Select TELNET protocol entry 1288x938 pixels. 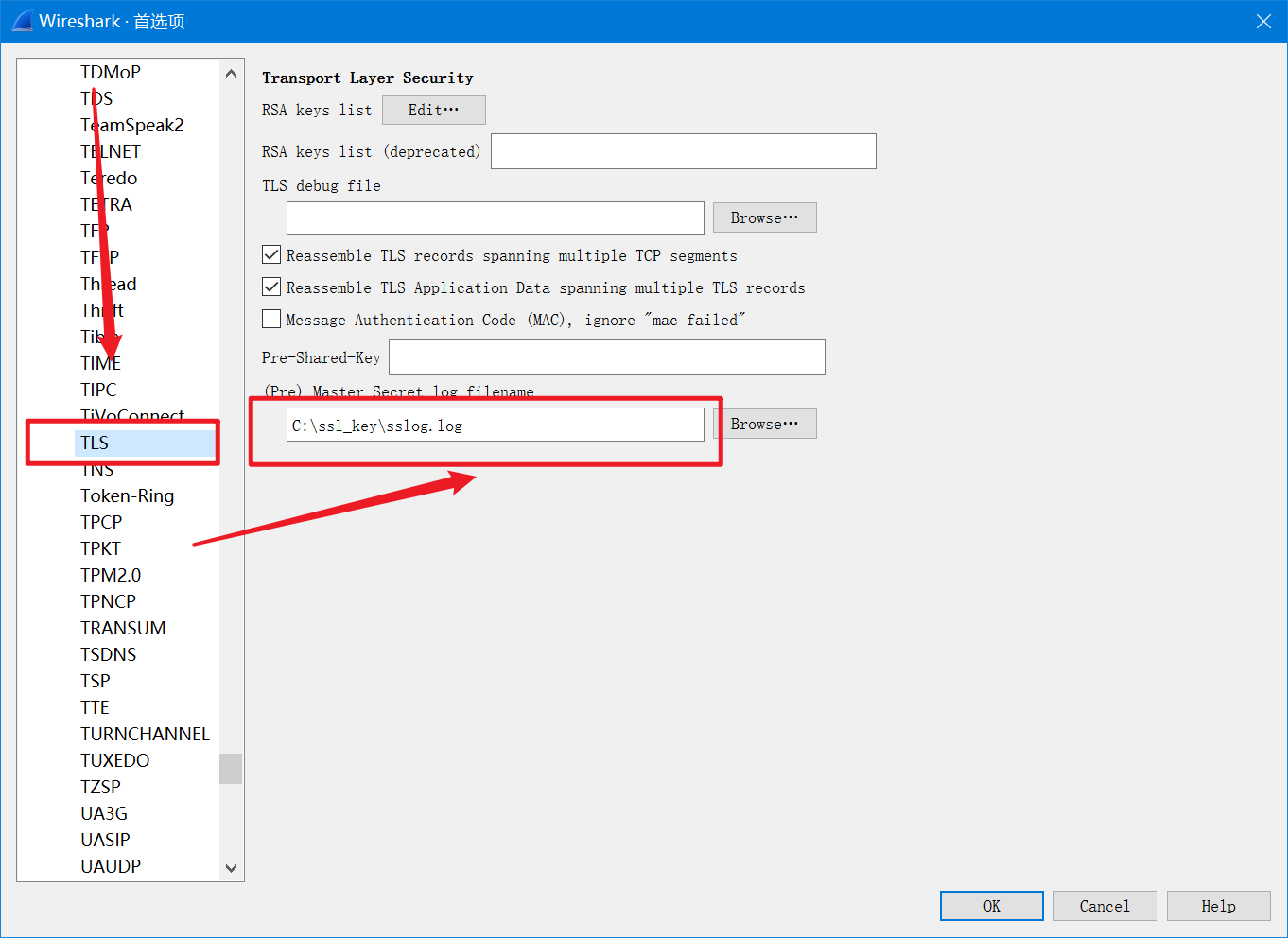coord(111,151)
